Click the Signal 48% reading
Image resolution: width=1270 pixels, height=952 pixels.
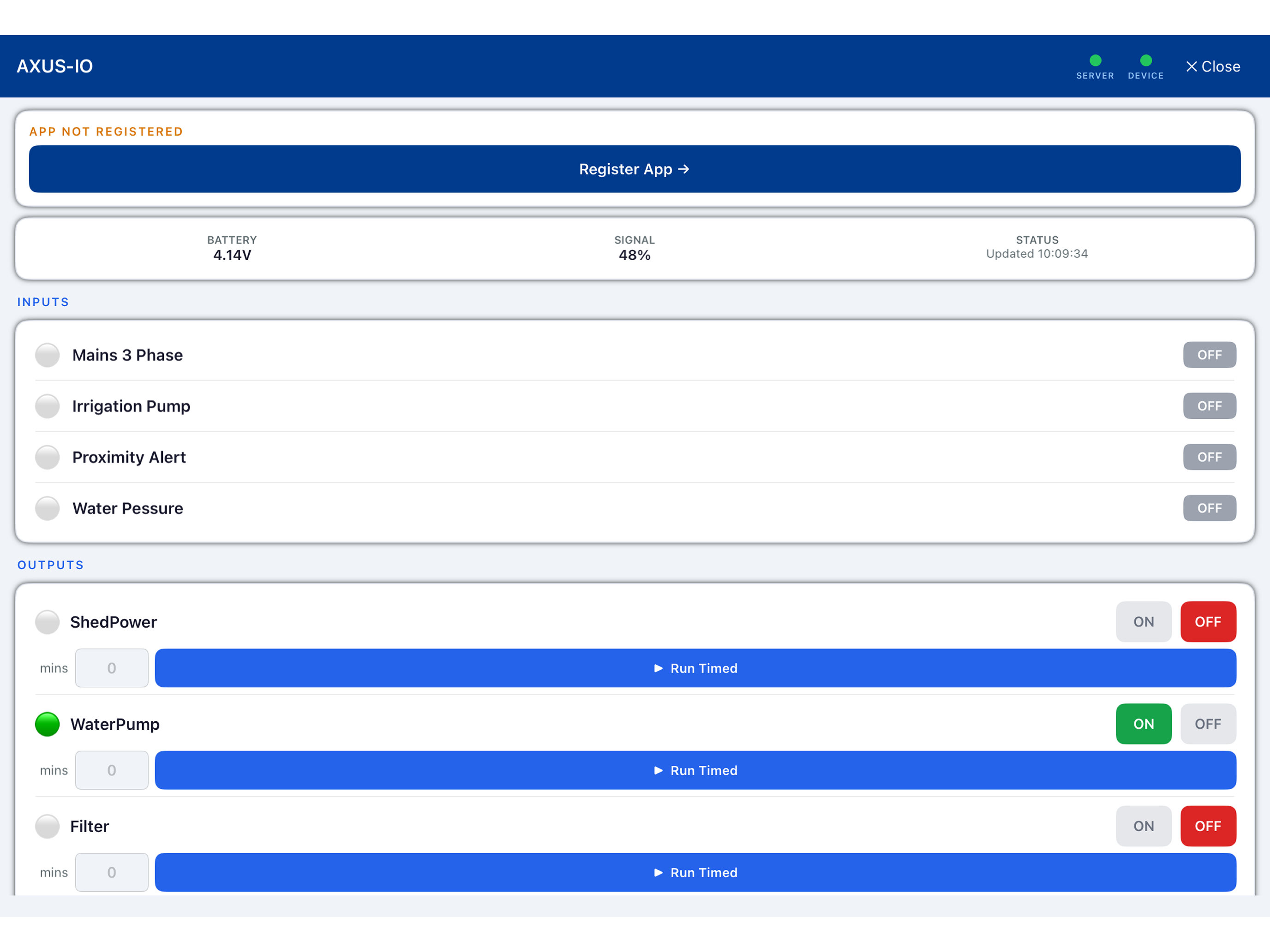pyautogui.click(x=635, y=256)
